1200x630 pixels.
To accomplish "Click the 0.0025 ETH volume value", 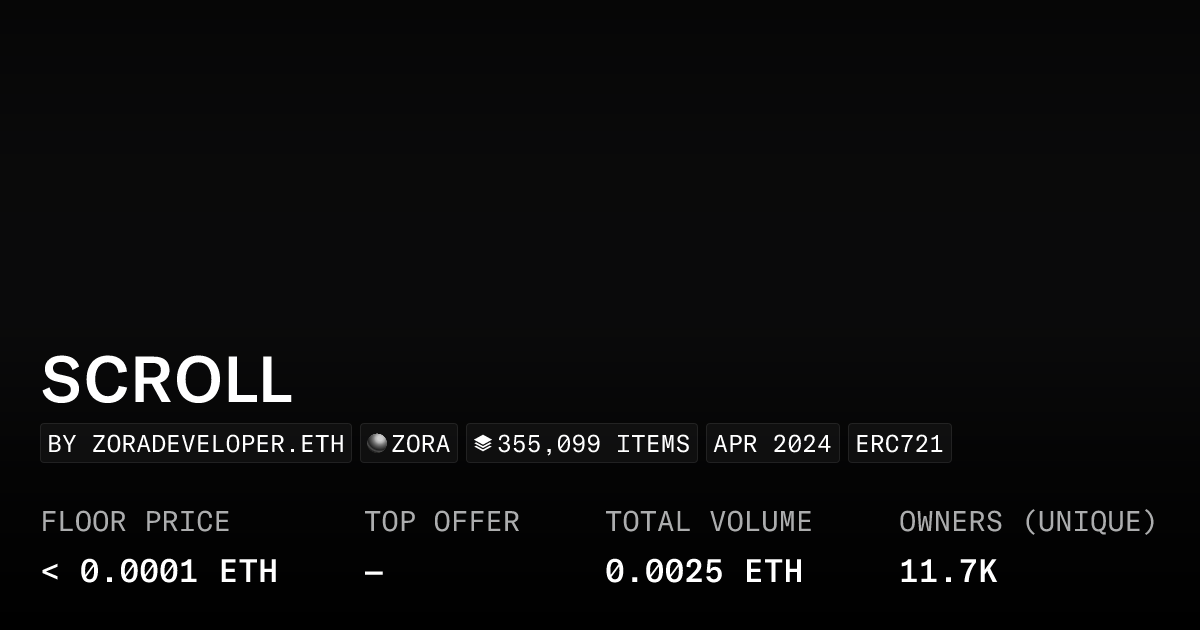I will click(703, 572).
